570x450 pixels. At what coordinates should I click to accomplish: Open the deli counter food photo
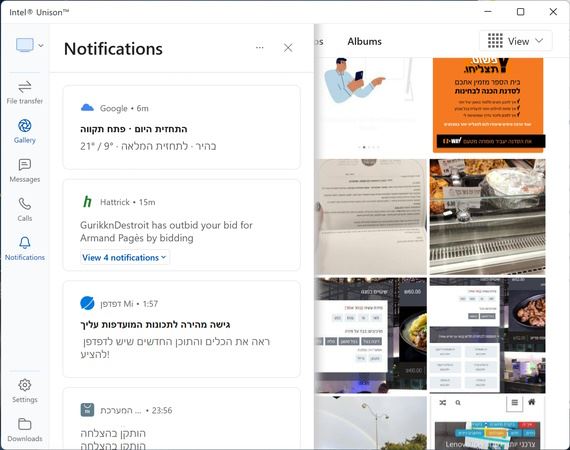pyautogui.click(x=487, y=217)
